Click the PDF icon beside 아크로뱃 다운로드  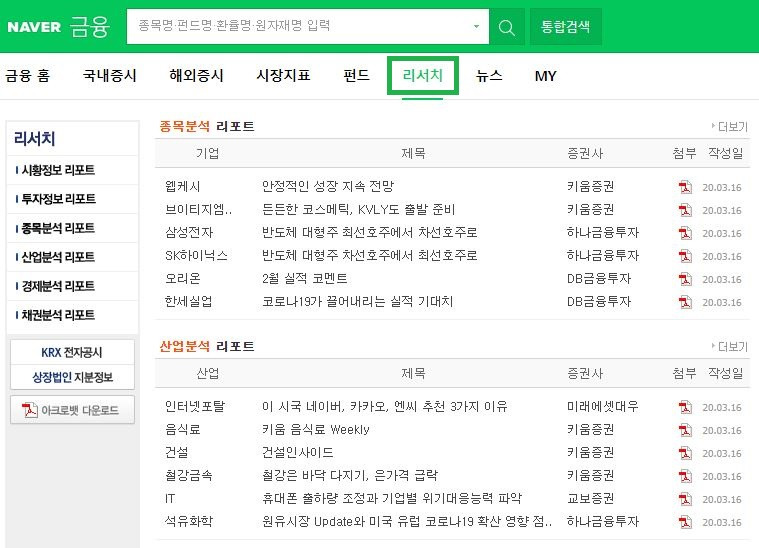coord(30,410)
